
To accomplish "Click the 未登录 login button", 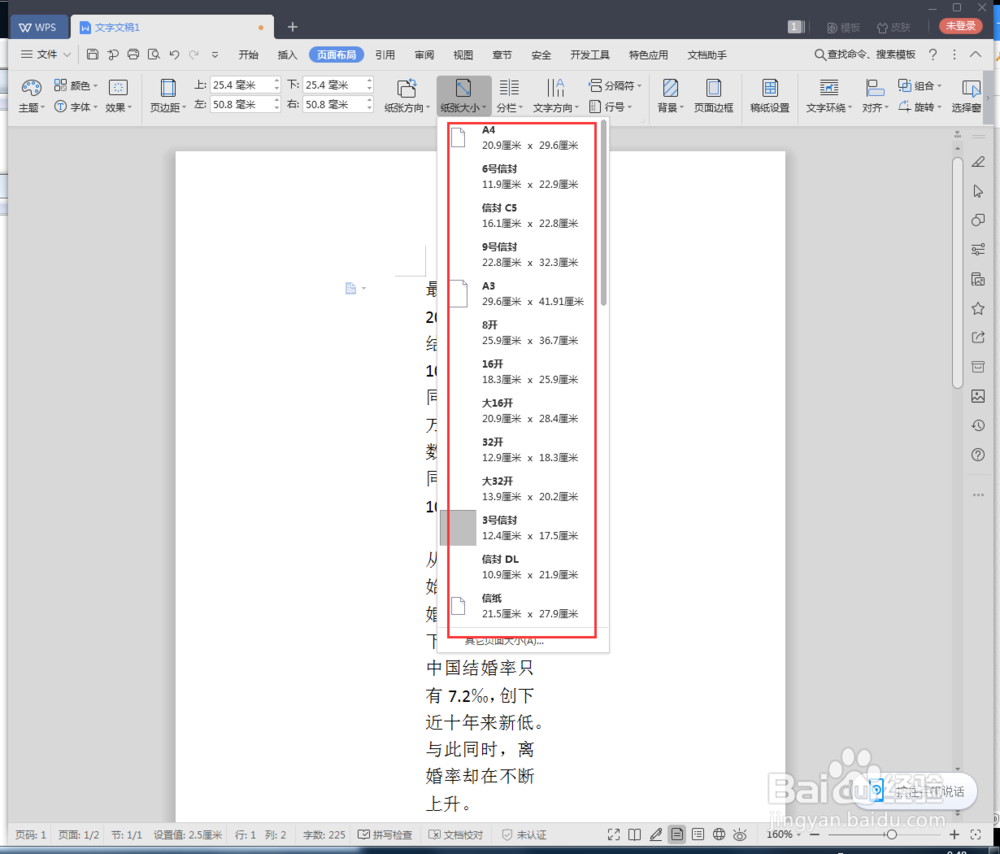I will click(x=959, y=26).
